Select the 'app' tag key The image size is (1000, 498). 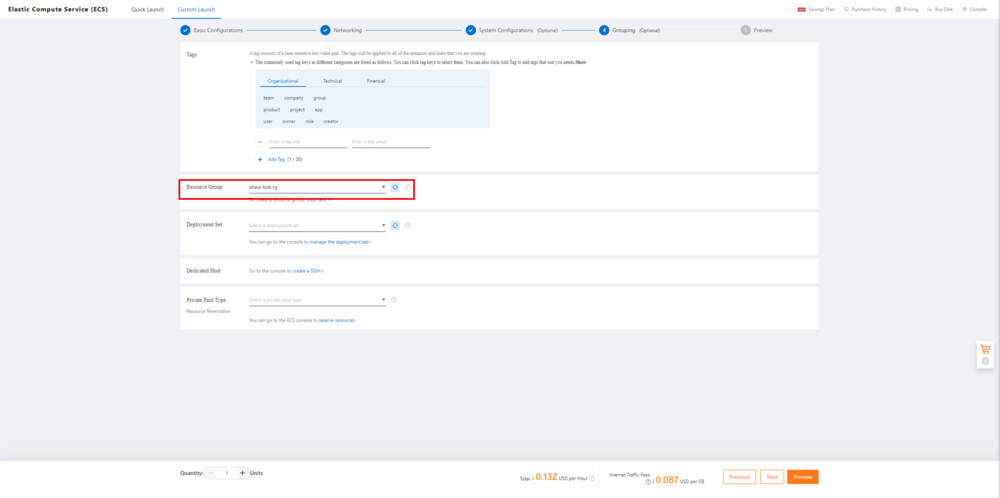pos(319,110)
